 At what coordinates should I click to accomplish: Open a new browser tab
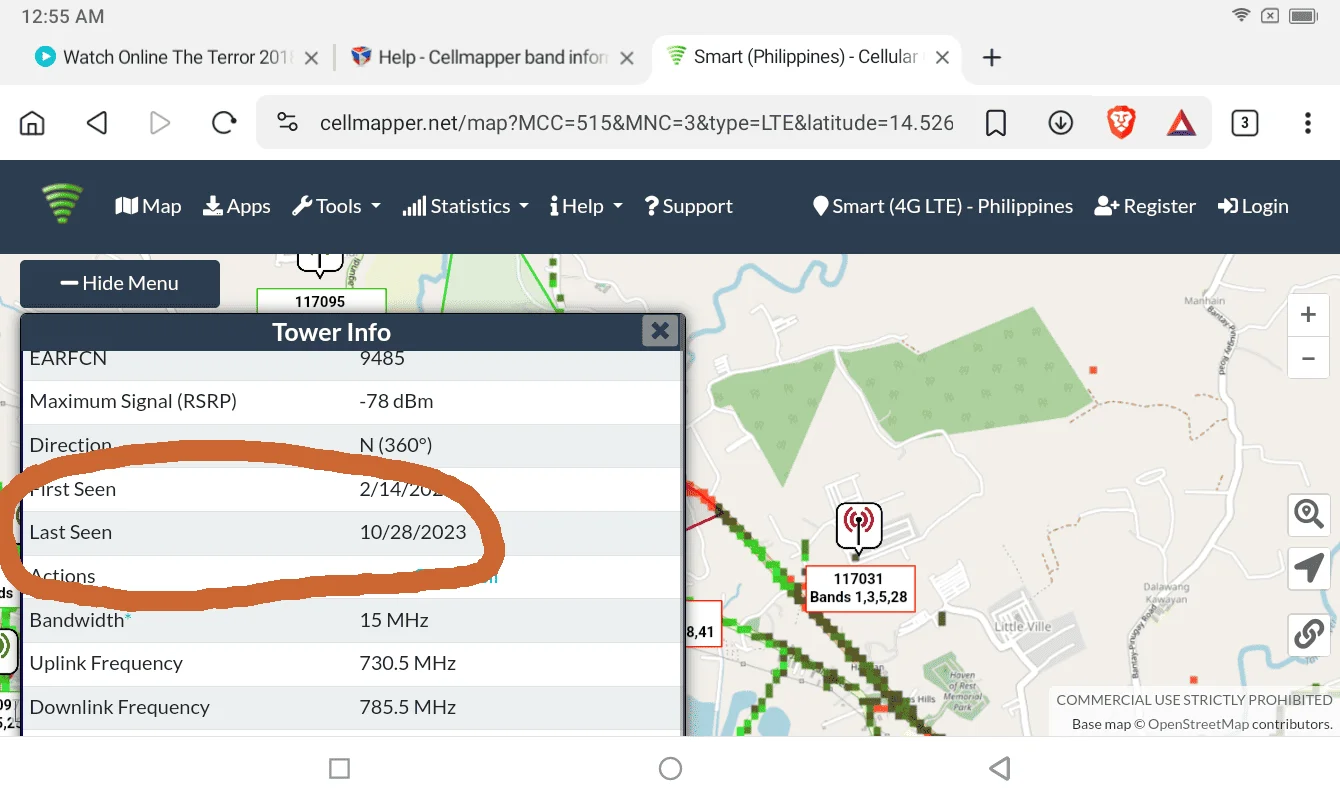coord(991,58)
